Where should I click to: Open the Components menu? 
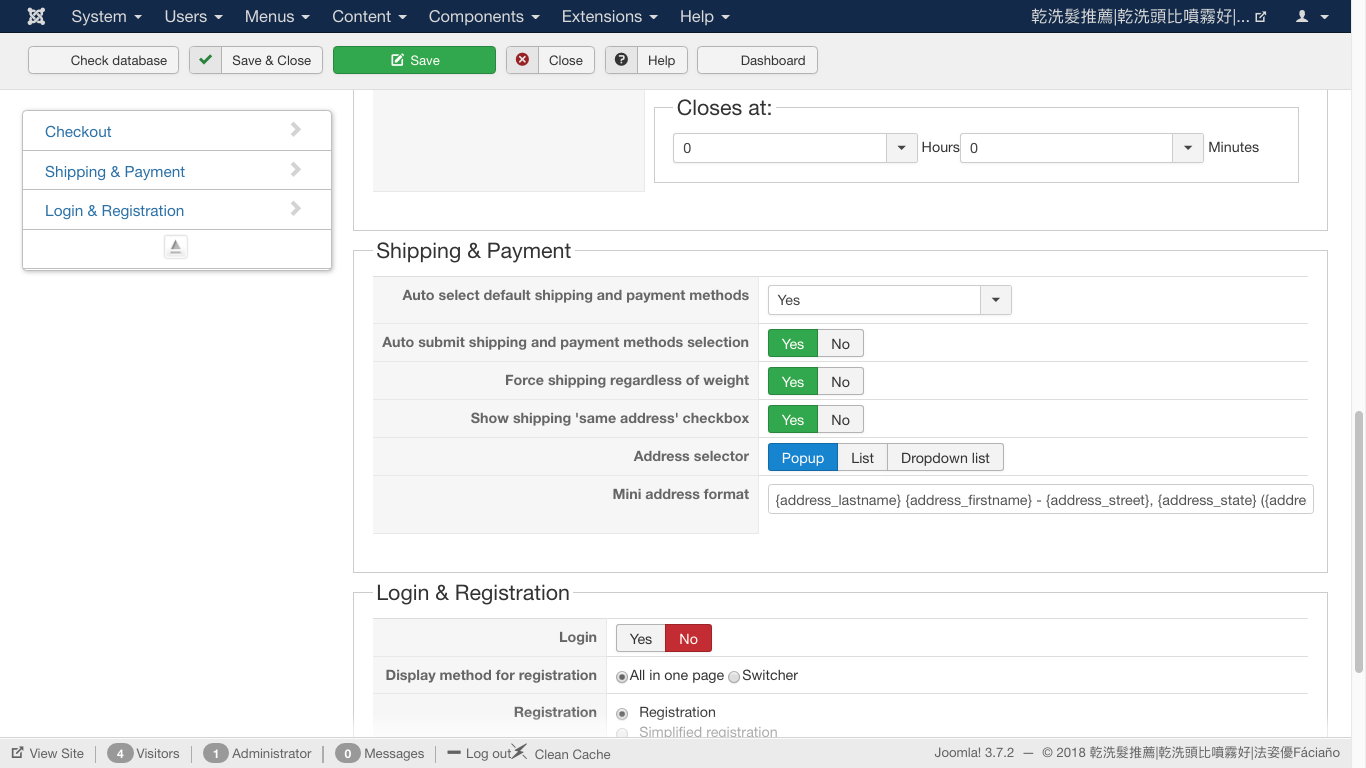483,17
